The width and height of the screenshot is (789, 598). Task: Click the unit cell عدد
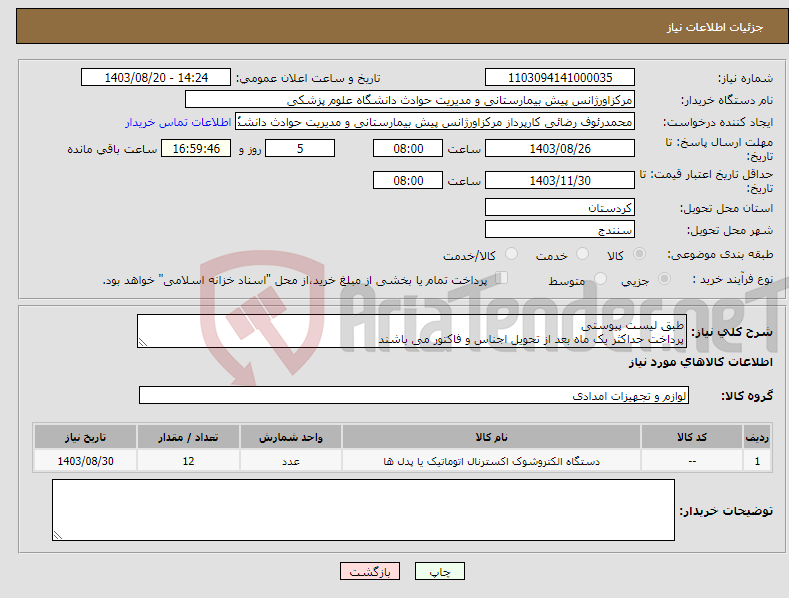point(291,461)
